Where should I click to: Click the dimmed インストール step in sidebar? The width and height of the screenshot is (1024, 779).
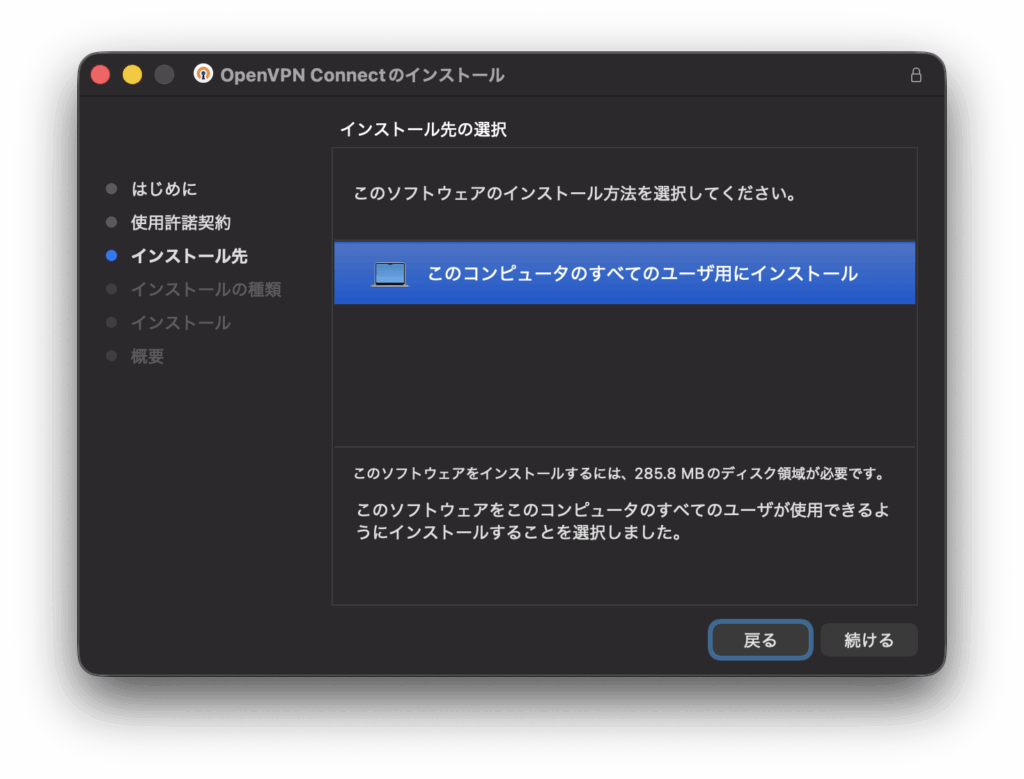click(180, 323)
